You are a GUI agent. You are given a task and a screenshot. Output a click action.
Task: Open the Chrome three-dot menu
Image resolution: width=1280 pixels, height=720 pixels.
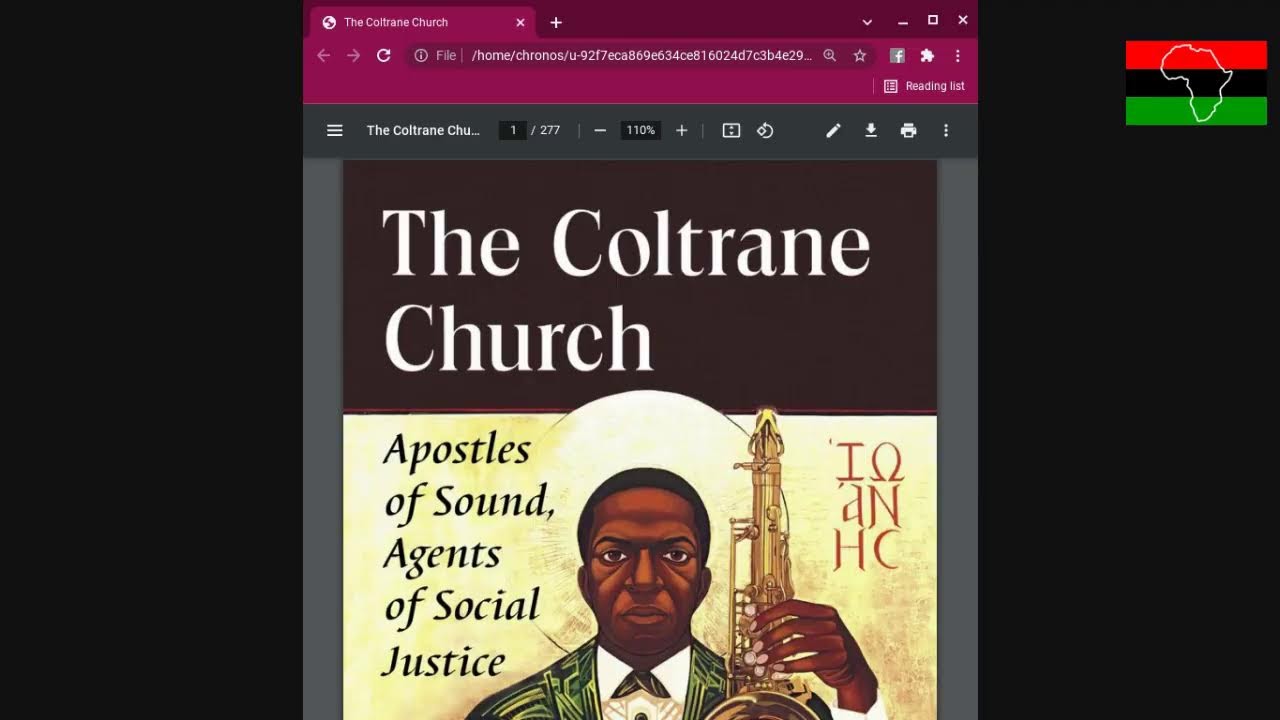coord(957,56)
